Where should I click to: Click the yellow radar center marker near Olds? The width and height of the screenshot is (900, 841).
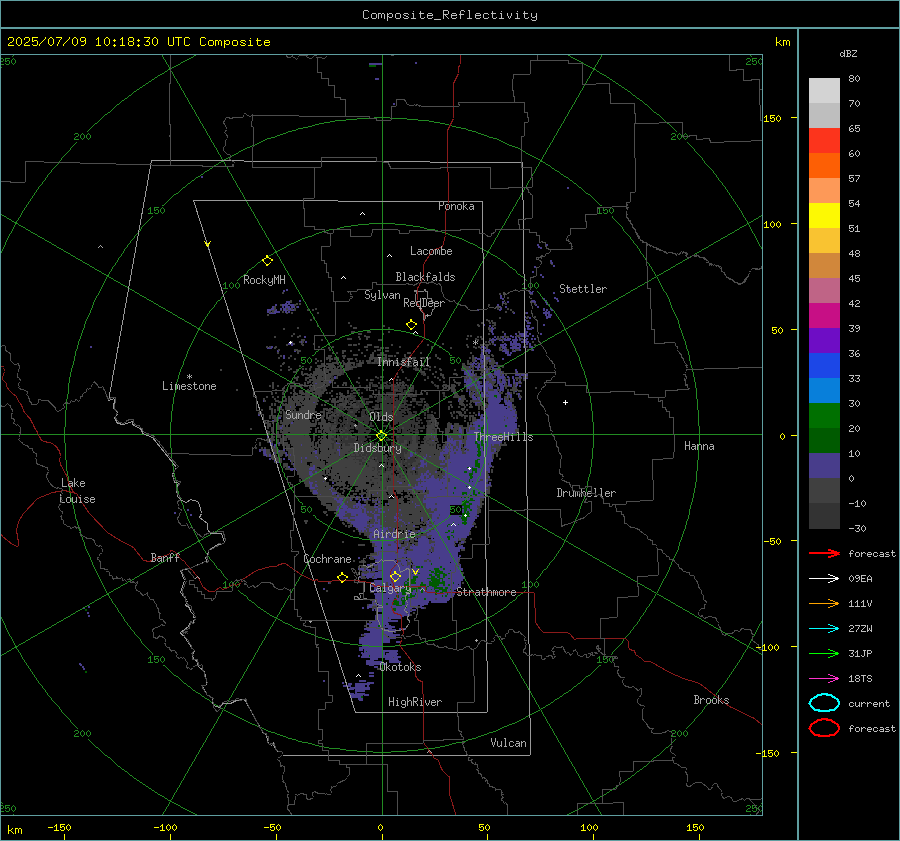[381, 436]
